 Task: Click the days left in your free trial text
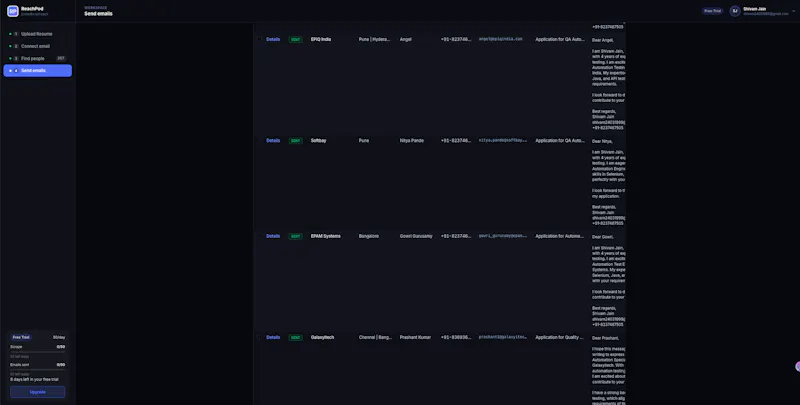point(34,379)
